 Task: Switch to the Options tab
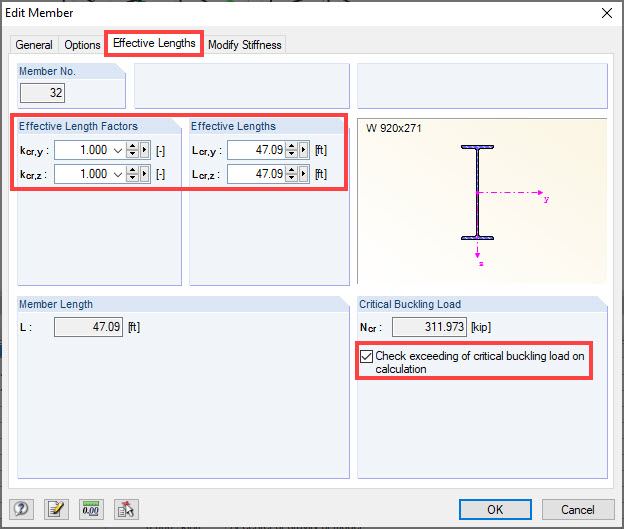pos(82,45)
